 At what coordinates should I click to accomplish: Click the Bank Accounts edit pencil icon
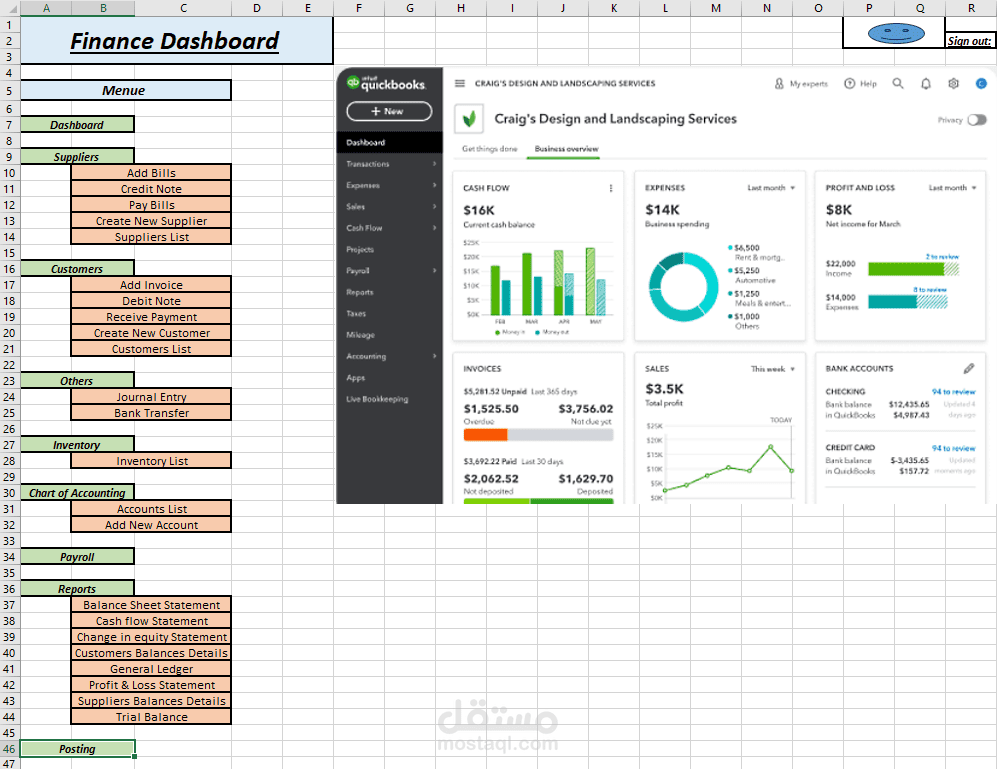click(968, 368)
